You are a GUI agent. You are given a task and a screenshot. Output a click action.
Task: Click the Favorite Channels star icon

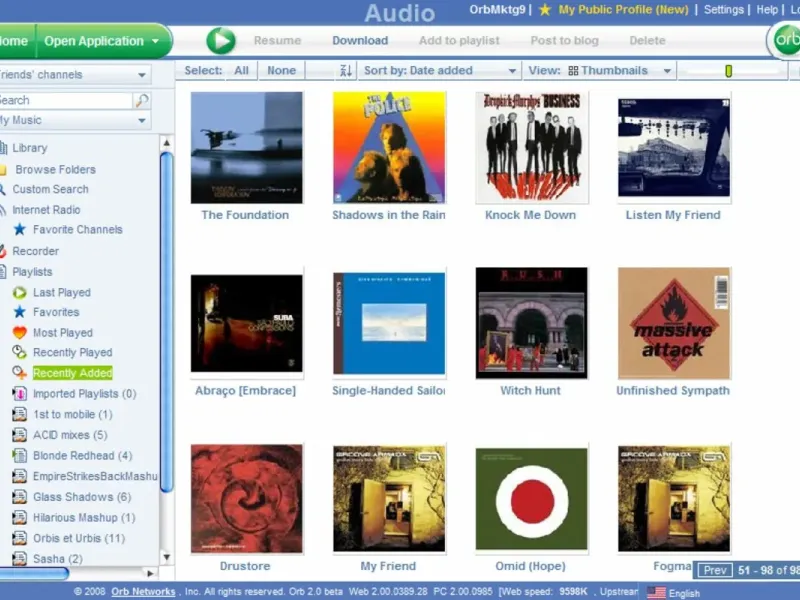point(19,230)
